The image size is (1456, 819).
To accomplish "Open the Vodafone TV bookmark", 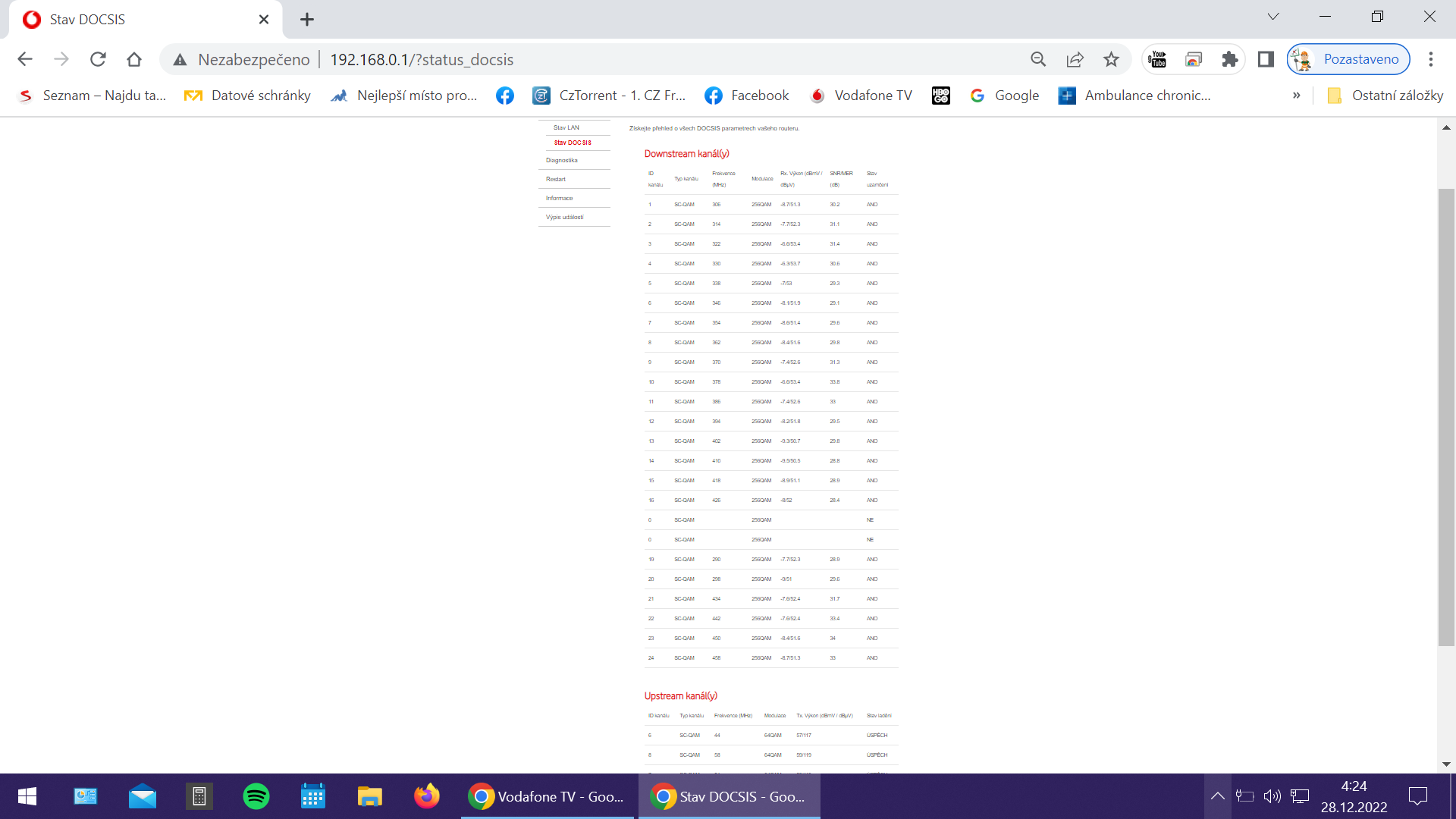I will (861, 96).
